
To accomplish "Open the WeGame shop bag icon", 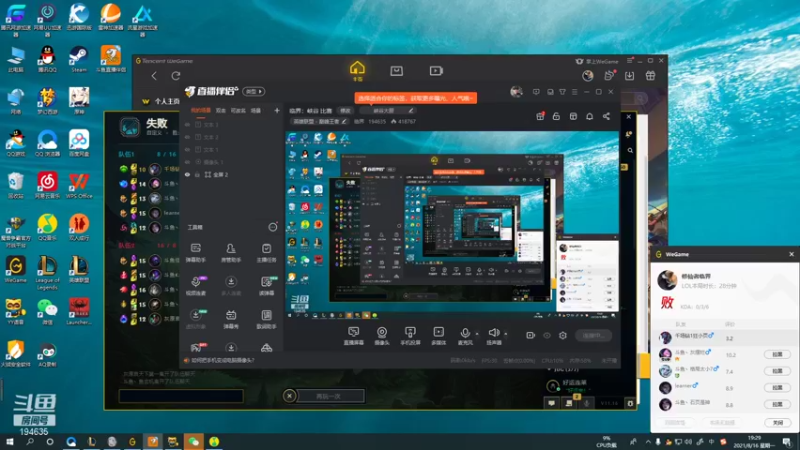I will [396, 71].
